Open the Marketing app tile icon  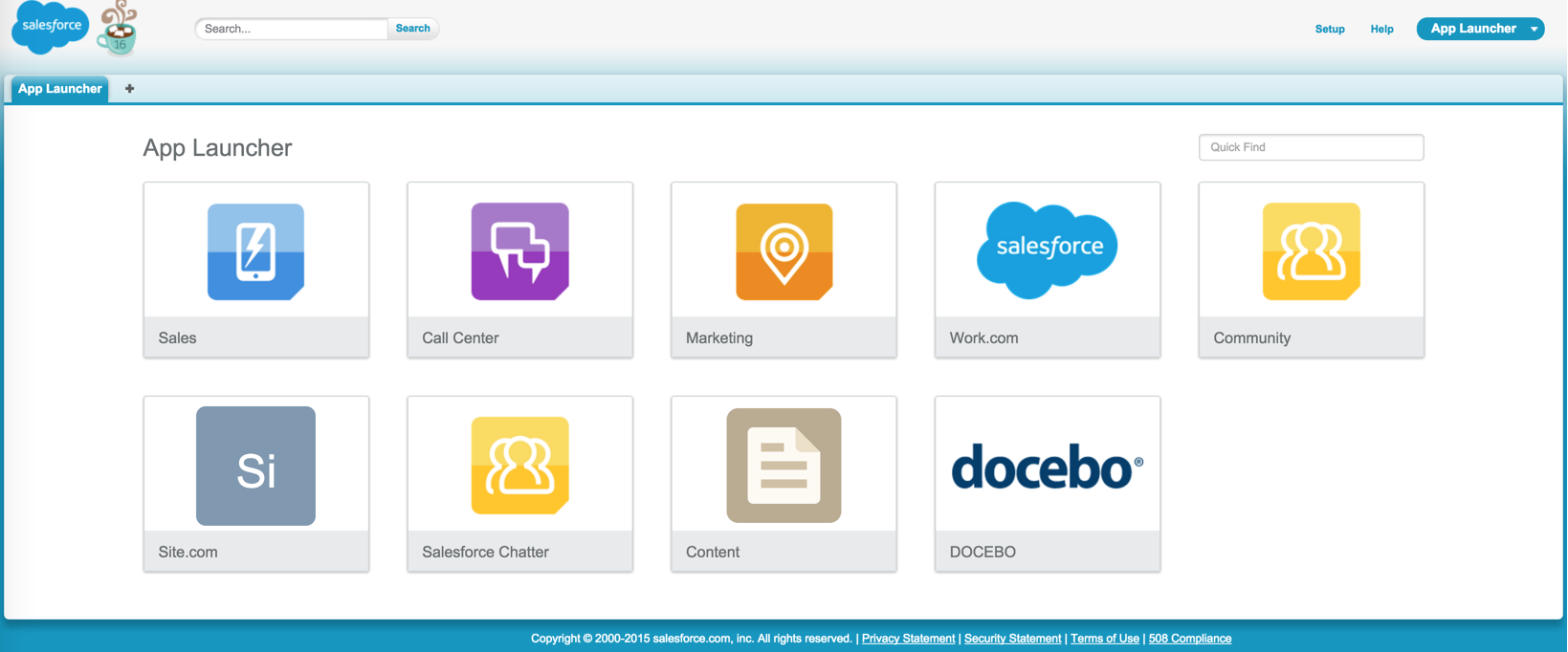(784, 251)
